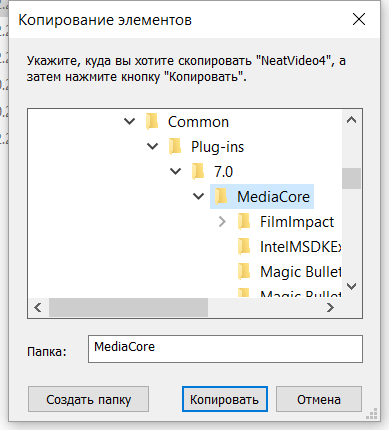Viewport: 389px width, 430px height.
Task: Click the Common folder icon
Action: (x=152, y=122)
